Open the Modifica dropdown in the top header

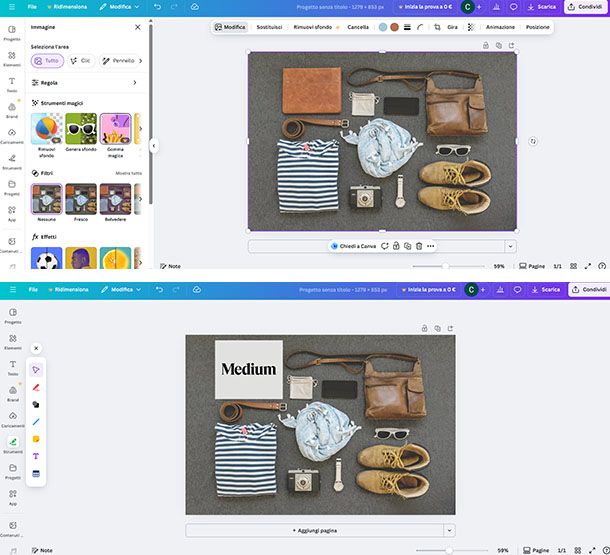[119, 7]
